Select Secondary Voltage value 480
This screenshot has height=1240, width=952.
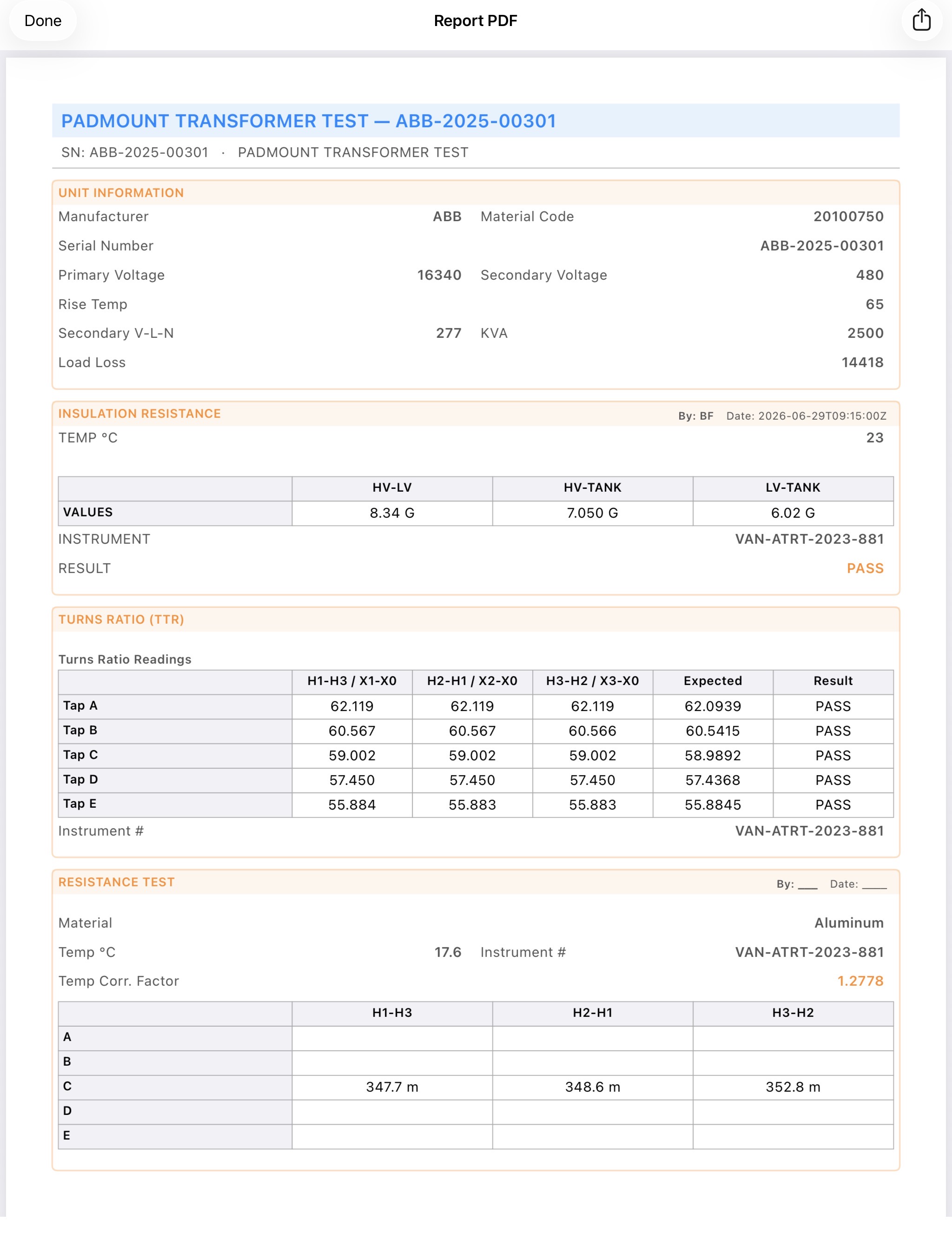870,275
